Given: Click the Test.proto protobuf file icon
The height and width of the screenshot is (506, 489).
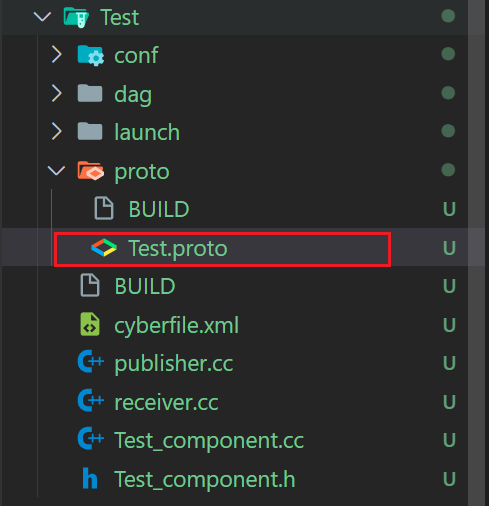Looking at the screenshot, I should (104, 248).
